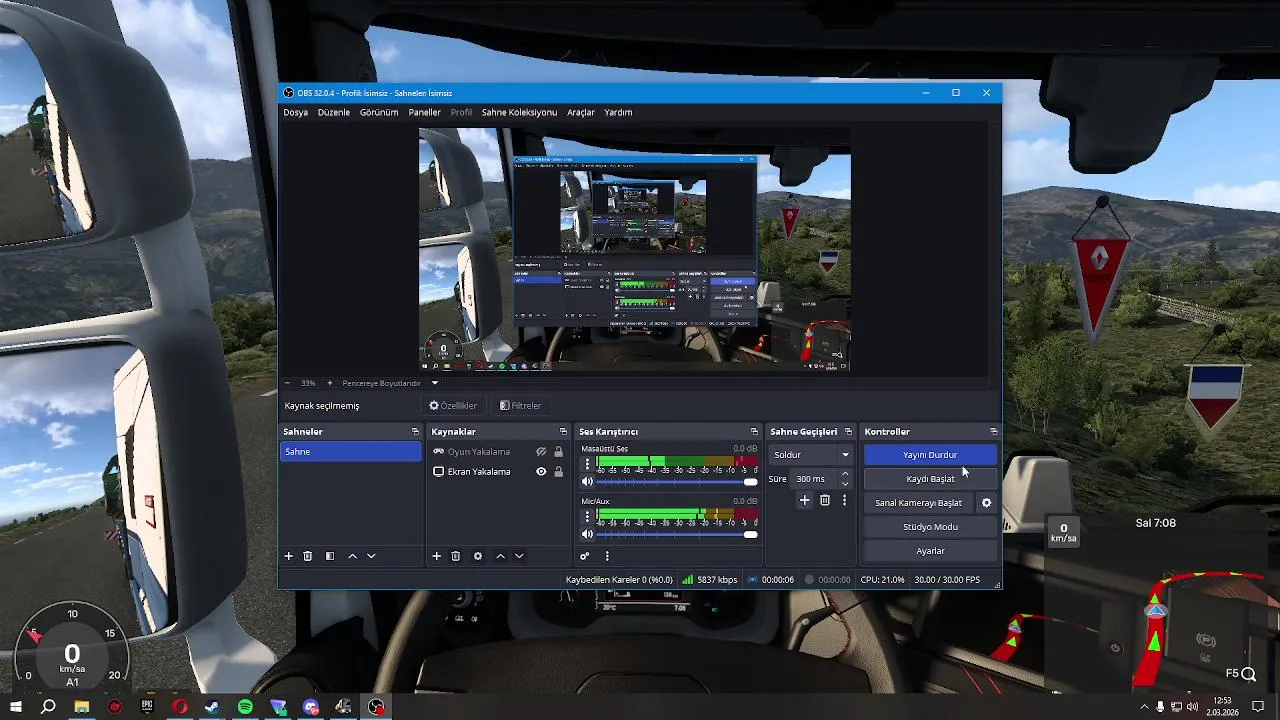
Task: Open the Paneller menu
Action: click(424, 112)
